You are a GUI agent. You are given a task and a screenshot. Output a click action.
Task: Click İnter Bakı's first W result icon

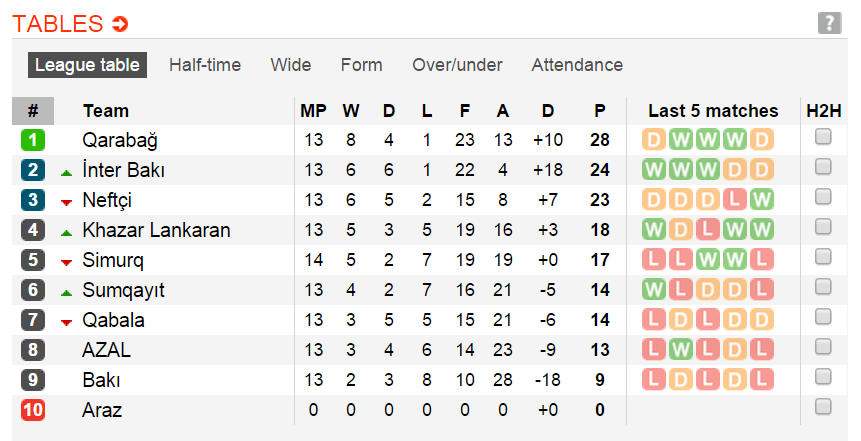point(655,170)
